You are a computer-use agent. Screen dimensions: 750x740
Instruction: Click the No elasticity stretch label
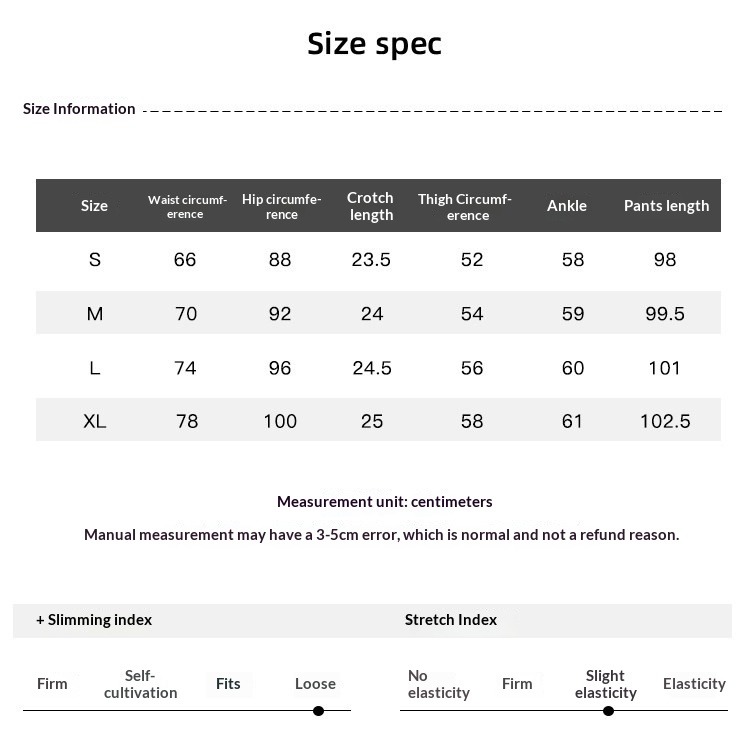point(439,684)
